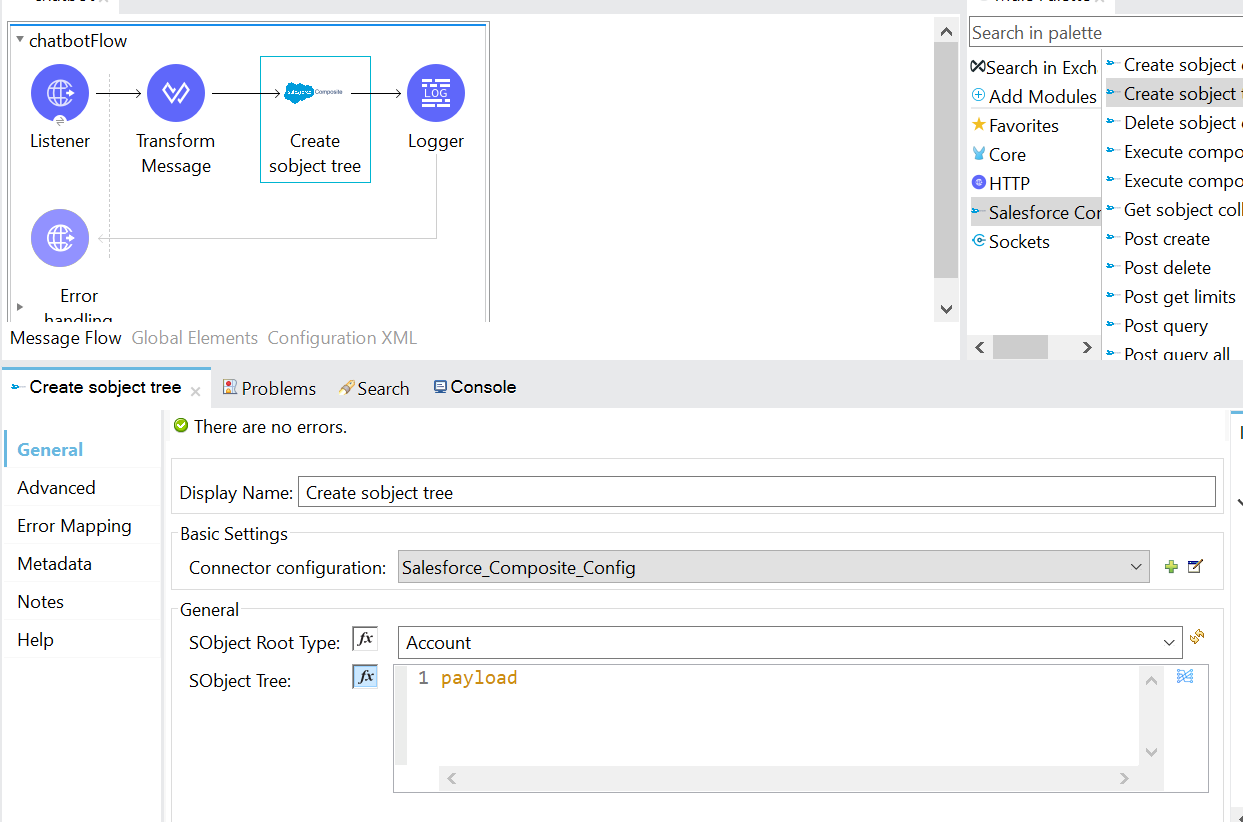Switch to the Configuration XML tab
The image size is (1243, 822).
pyautogui.click(x=342, y=338)
